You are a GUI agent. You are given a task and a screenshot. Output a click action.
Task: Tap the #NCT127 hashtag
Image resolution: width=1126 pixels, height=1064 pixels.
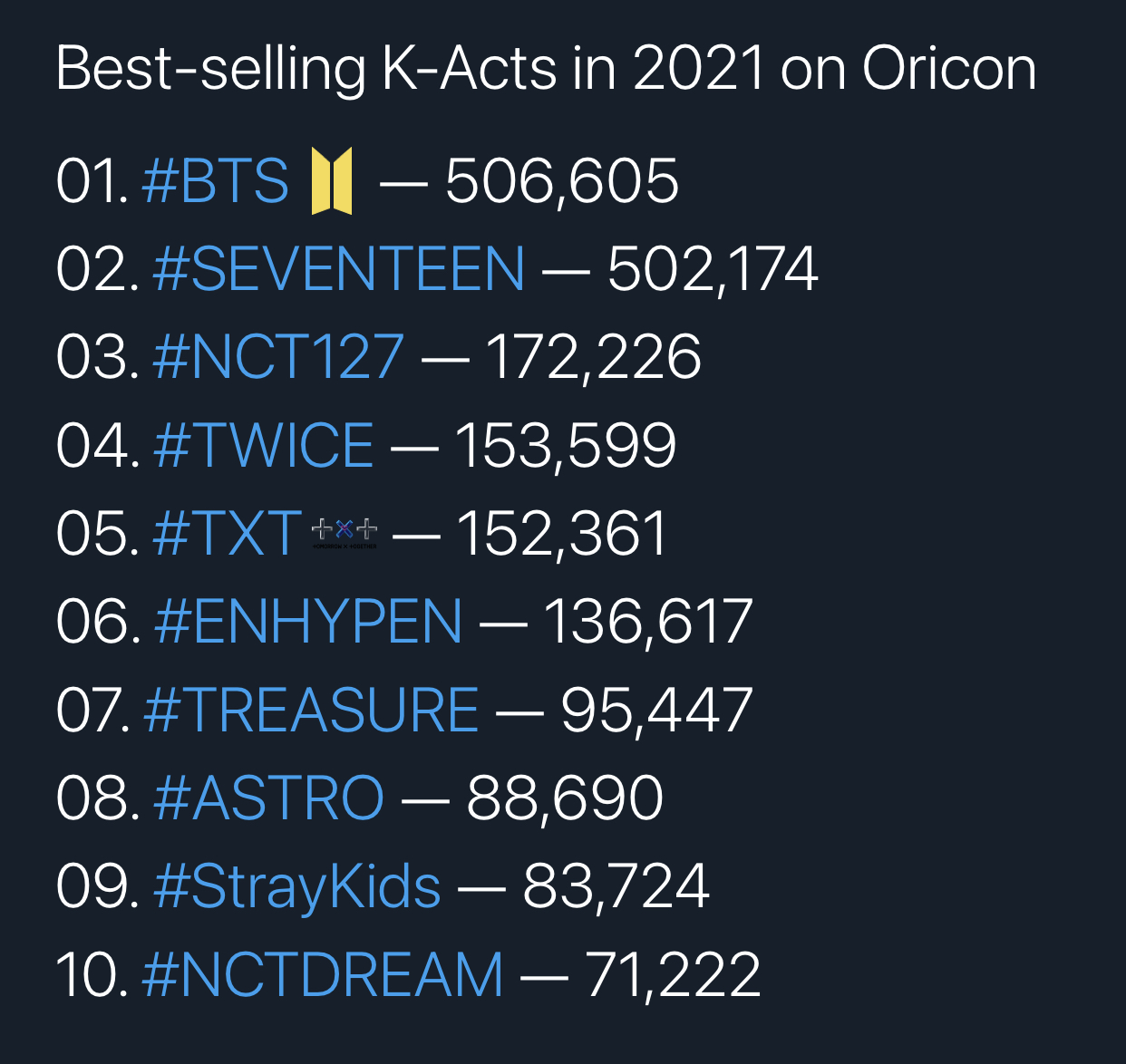coord(278,356)
